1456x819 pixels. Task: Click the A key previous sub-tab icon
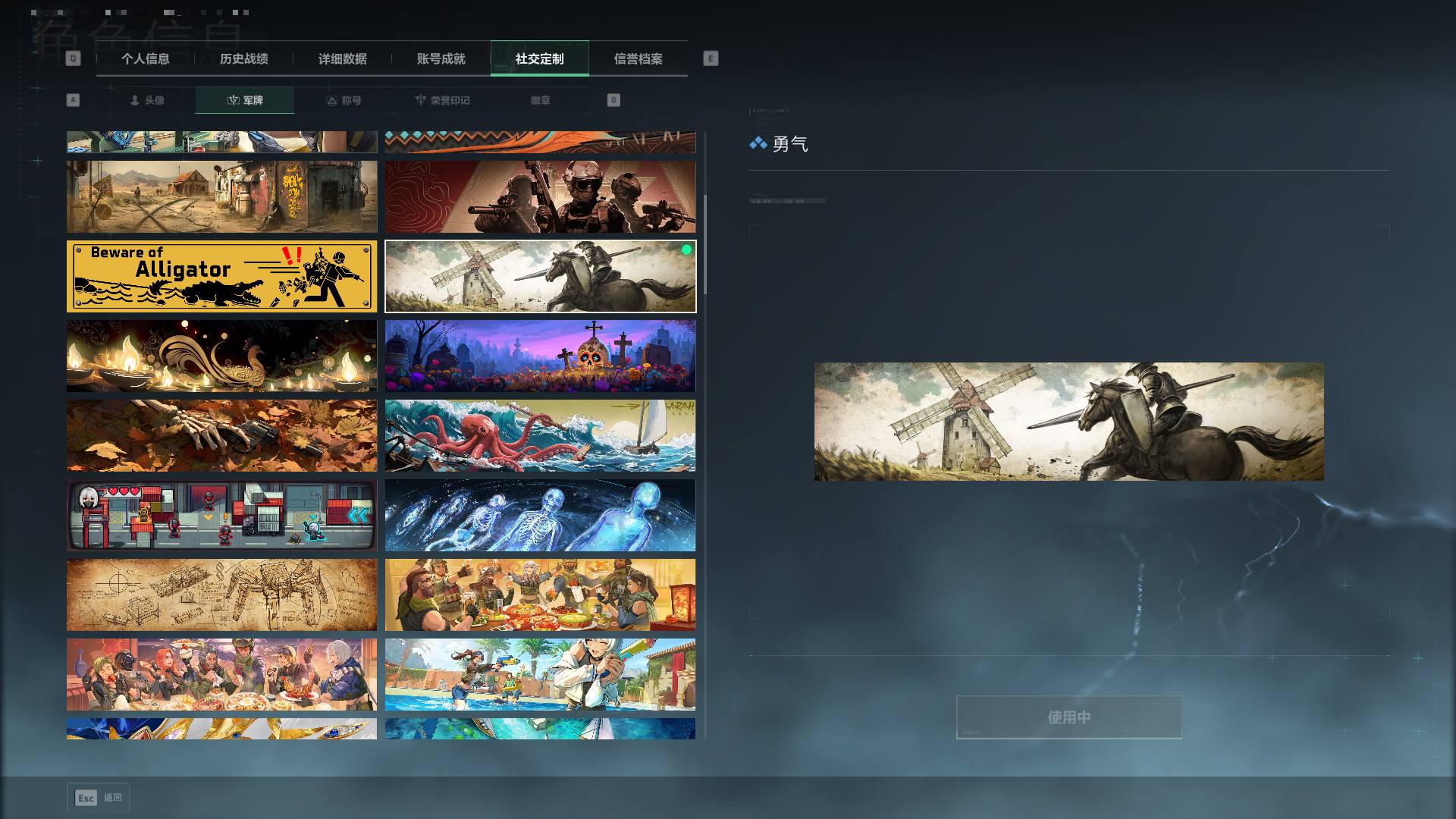73,100
